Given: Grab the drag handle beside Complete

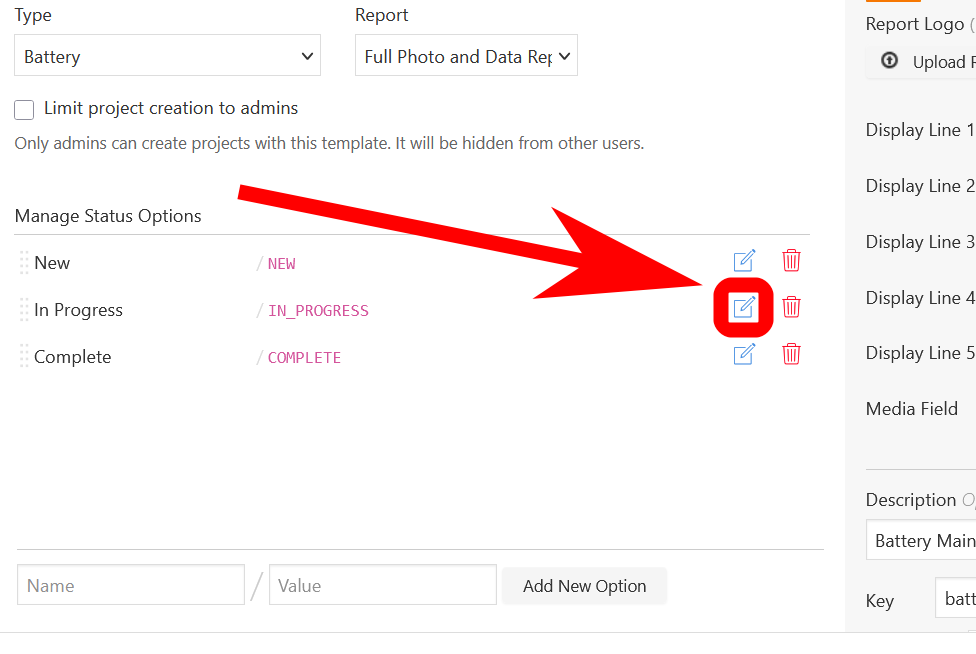Looking at the screenshot, I should [x=24, y=356].
